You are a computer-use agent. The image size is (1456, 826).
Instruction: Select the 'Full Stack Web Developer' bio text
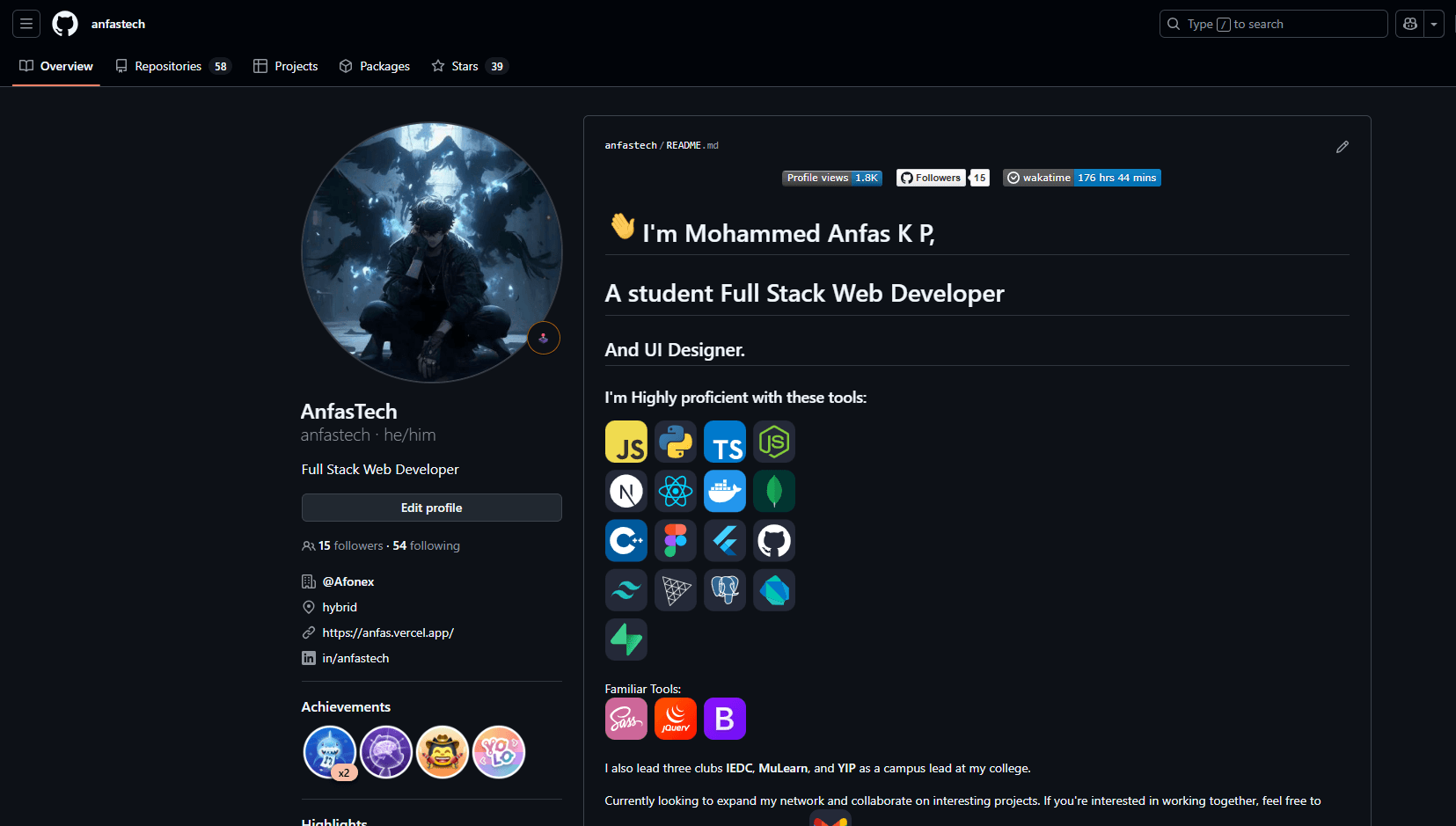click(x=380, y=470)
